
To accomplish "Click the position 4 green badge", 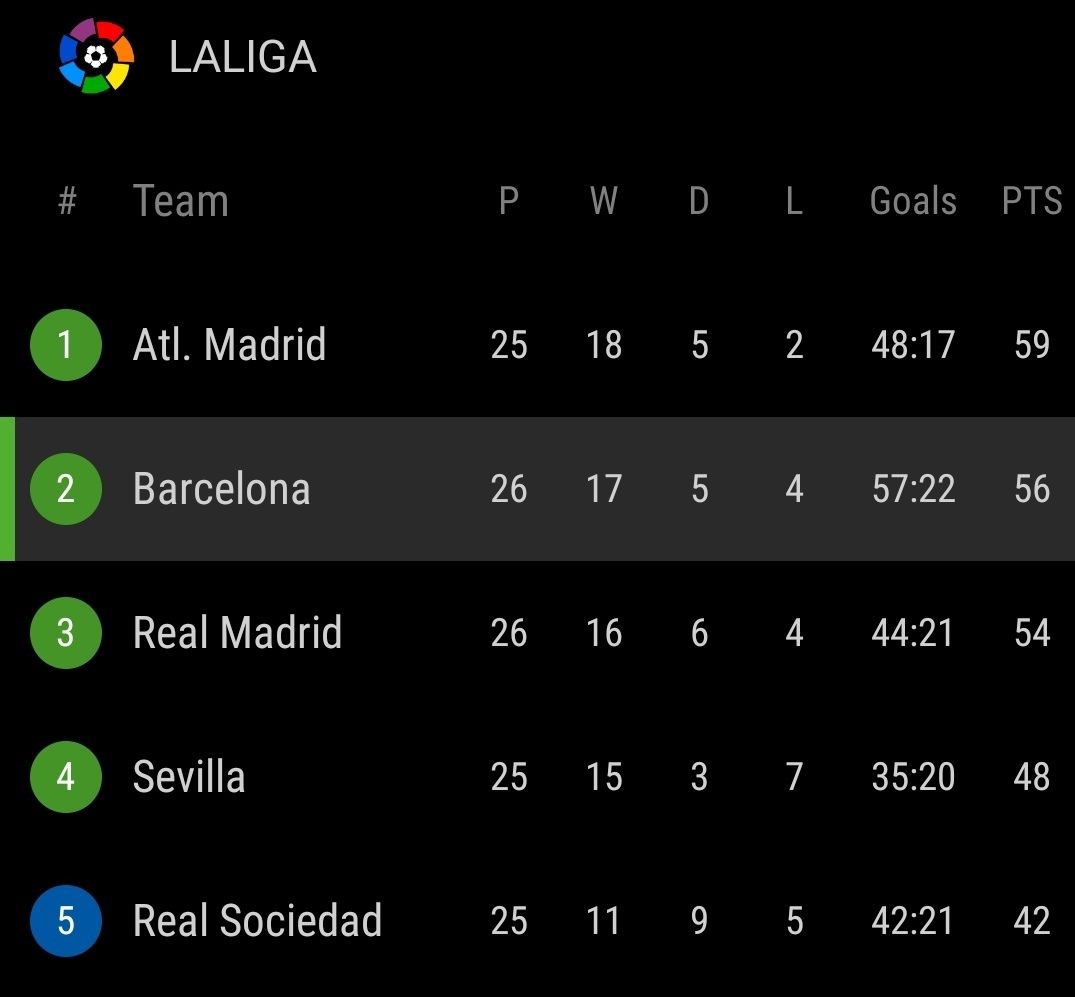I will [66, 777].
